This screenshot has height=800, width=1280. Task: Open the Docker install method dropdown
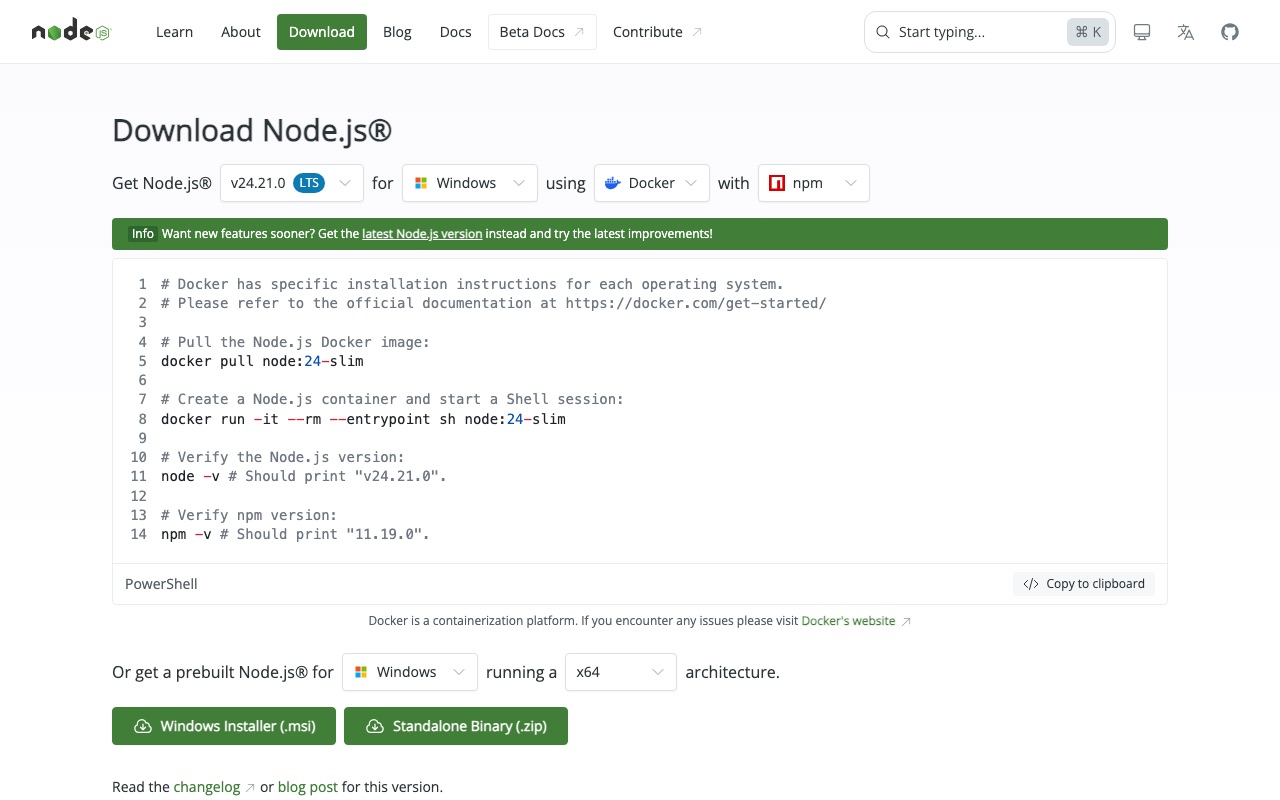click(x=652, y=183)
